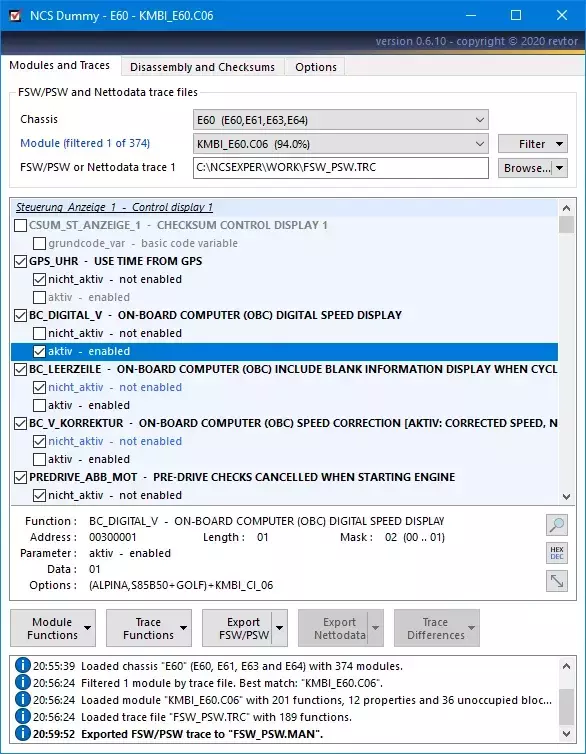Click the Export FSW/PSW button
This screenshot has height=754, width=586.
239,628
